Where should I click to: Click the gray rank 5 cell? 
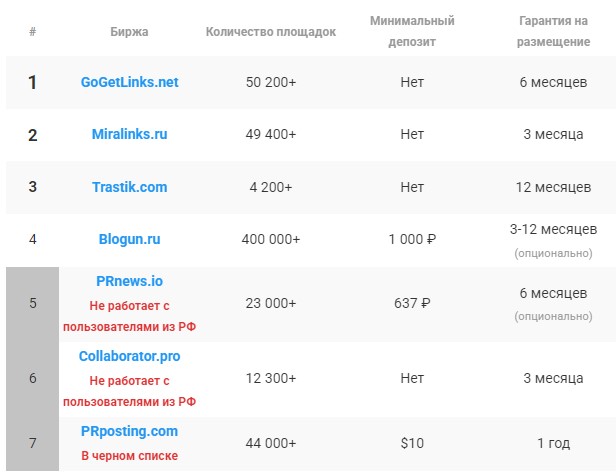coord(33,303)
